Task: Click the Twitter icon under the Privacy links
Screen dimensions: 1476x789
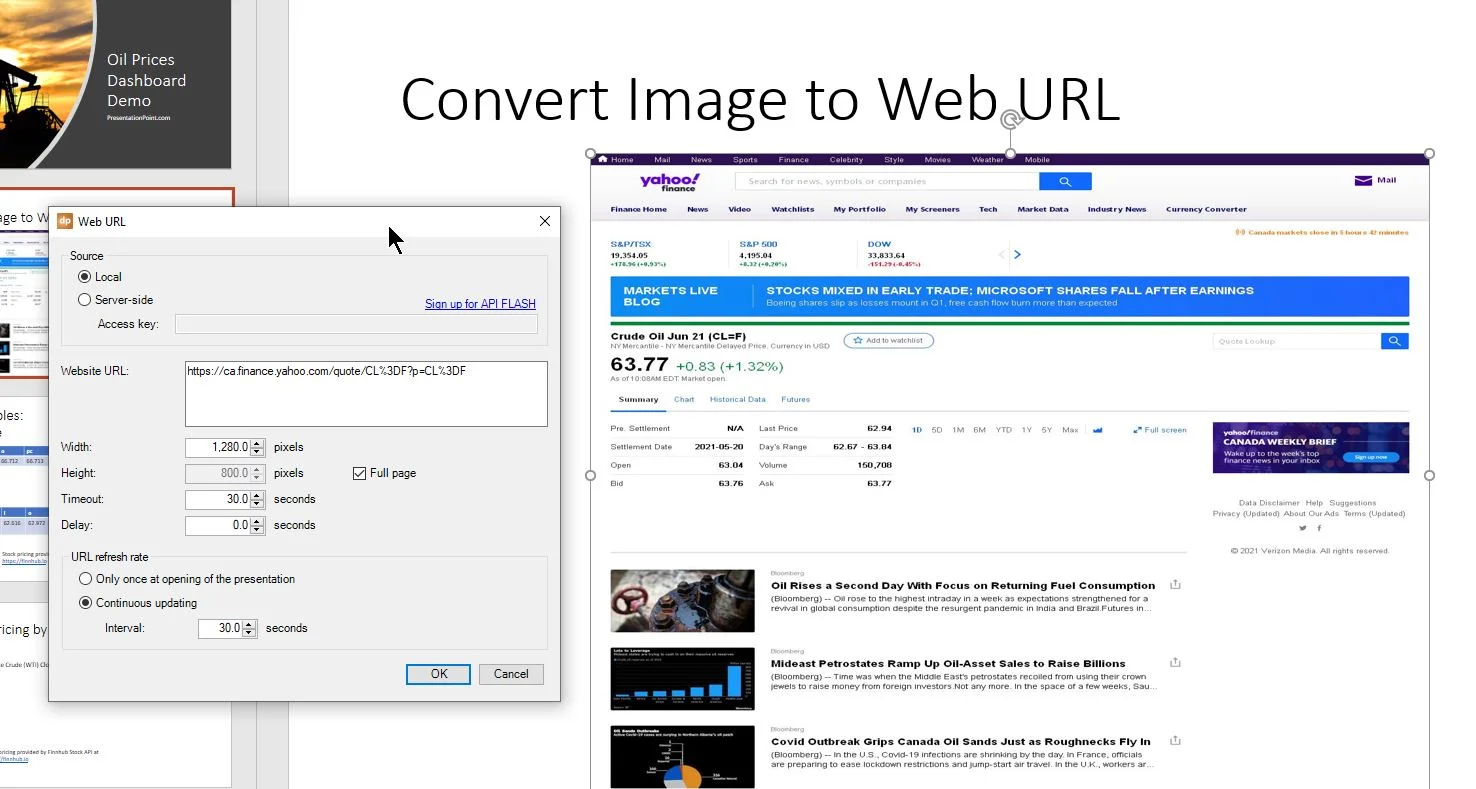Action: click(x=1302, y=528)
